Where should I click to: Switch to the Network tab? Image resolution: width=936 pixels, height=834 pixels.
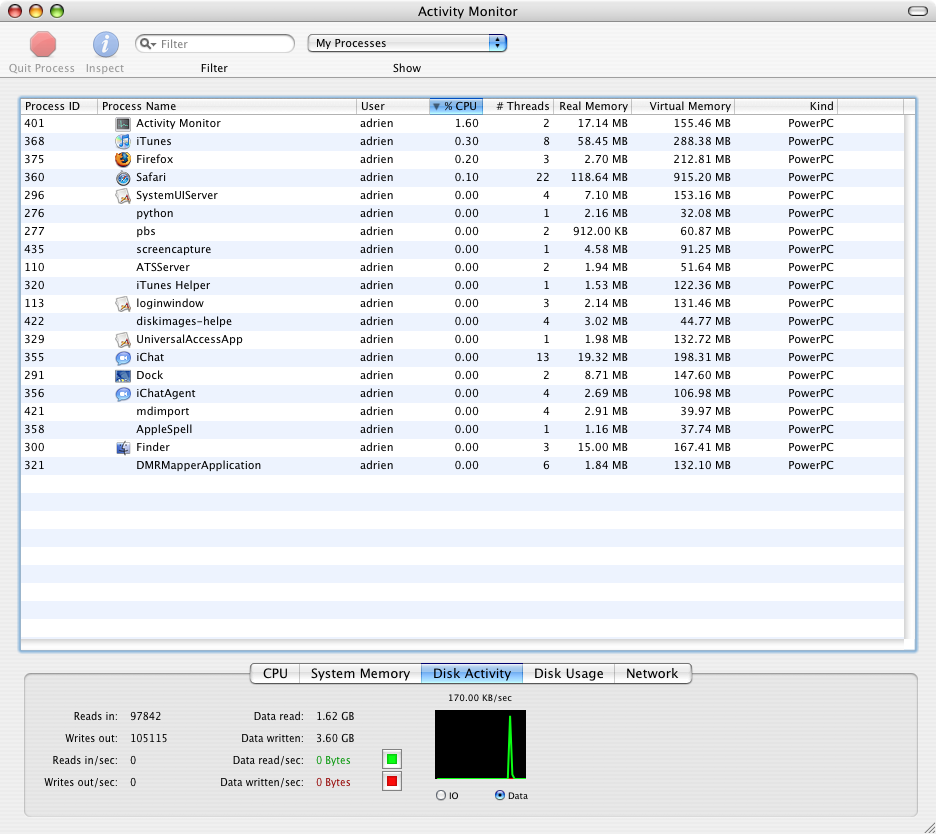[x=652, y=673]
